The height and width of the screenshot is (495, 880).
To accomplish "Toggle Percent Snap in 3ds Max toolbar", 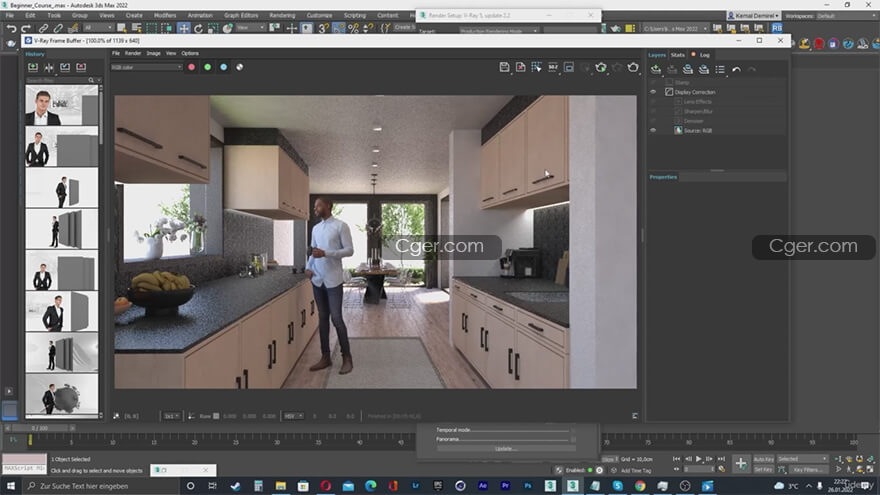I will click(x=353, y=28).
